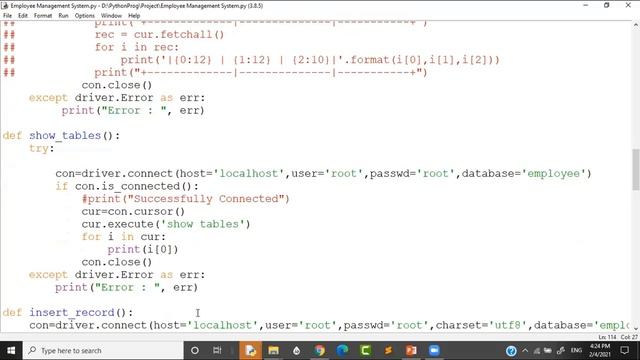The width and height of the screenshot is (640, 360).
Task: Click the battery icon in the system tray
Action: coord(548,351)
